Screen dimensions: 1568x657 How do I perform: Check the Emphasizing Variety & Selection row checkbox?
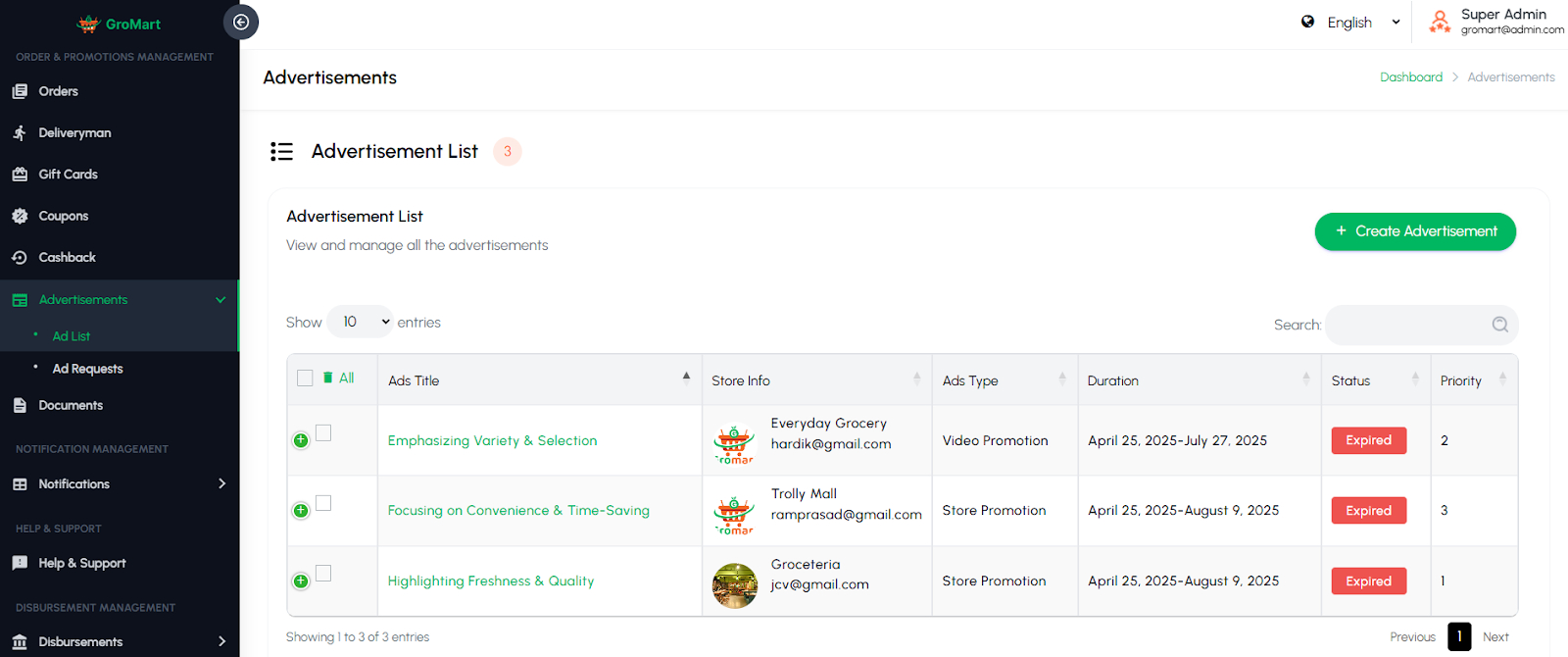(x=323, y=432)
